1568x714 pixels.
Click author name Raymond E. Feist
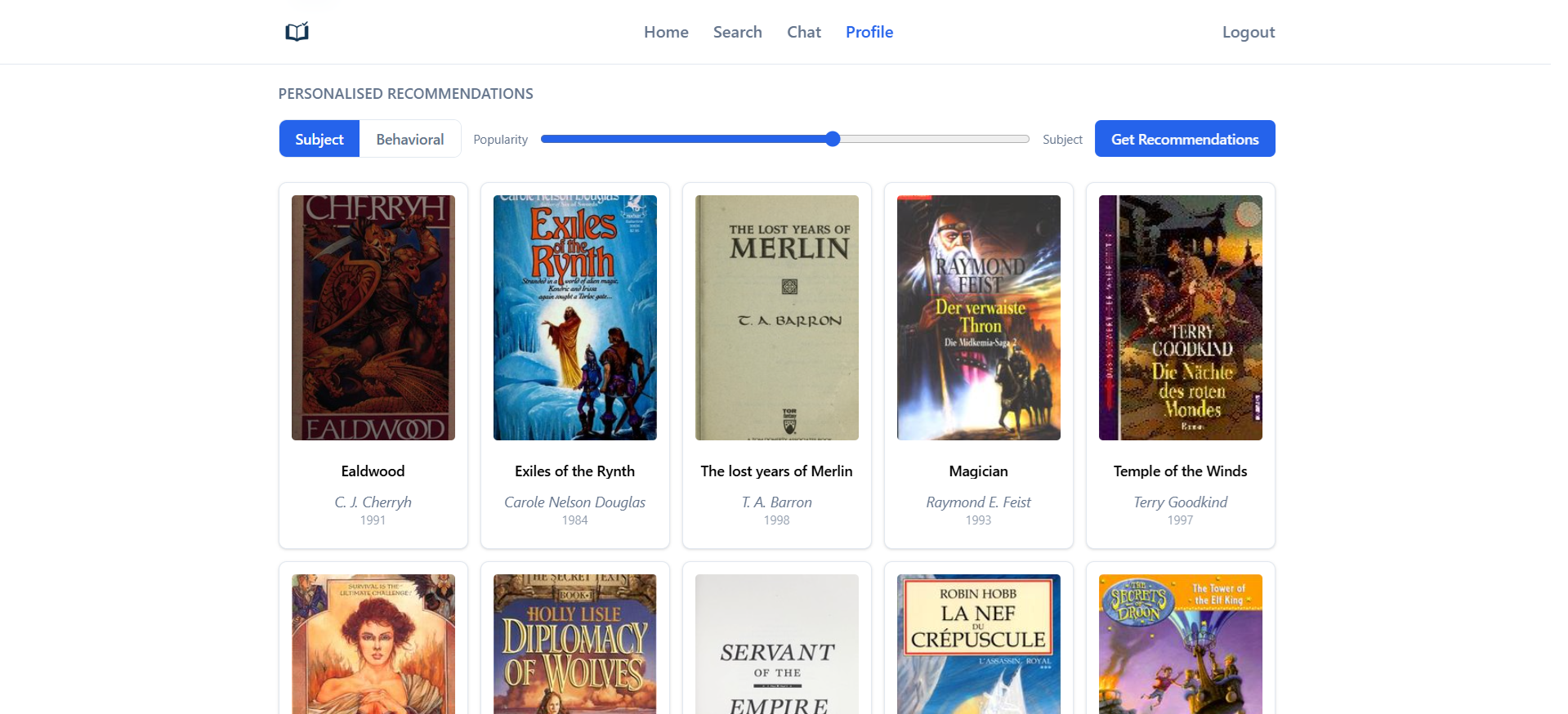tap(979, 502)
